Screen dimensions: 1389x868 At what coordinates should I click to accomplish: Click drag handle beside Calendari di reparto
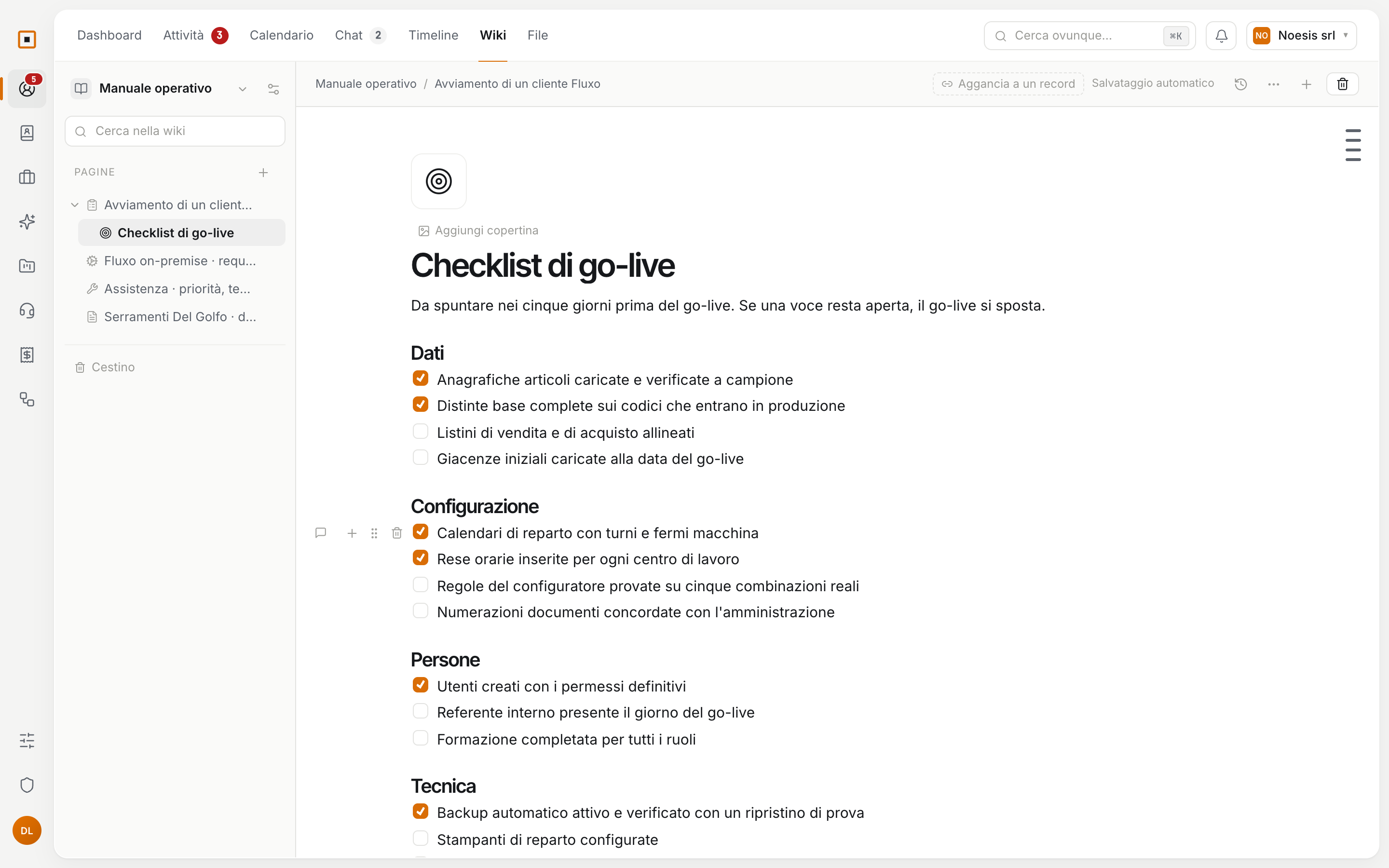click(x=374, y=533)
